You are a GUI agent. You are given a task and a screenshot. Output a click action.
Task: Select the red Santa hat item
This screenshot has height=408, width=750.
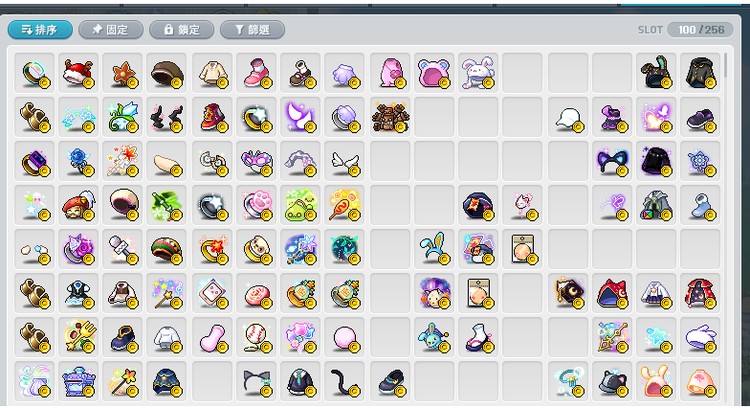[78, 73]
